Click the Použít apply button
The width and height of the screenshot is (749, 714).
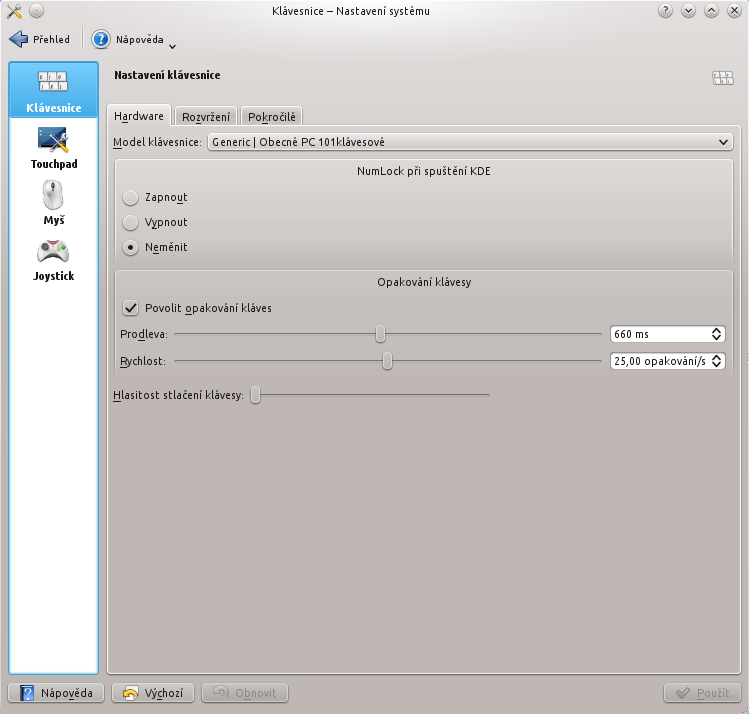coord(702,693)
